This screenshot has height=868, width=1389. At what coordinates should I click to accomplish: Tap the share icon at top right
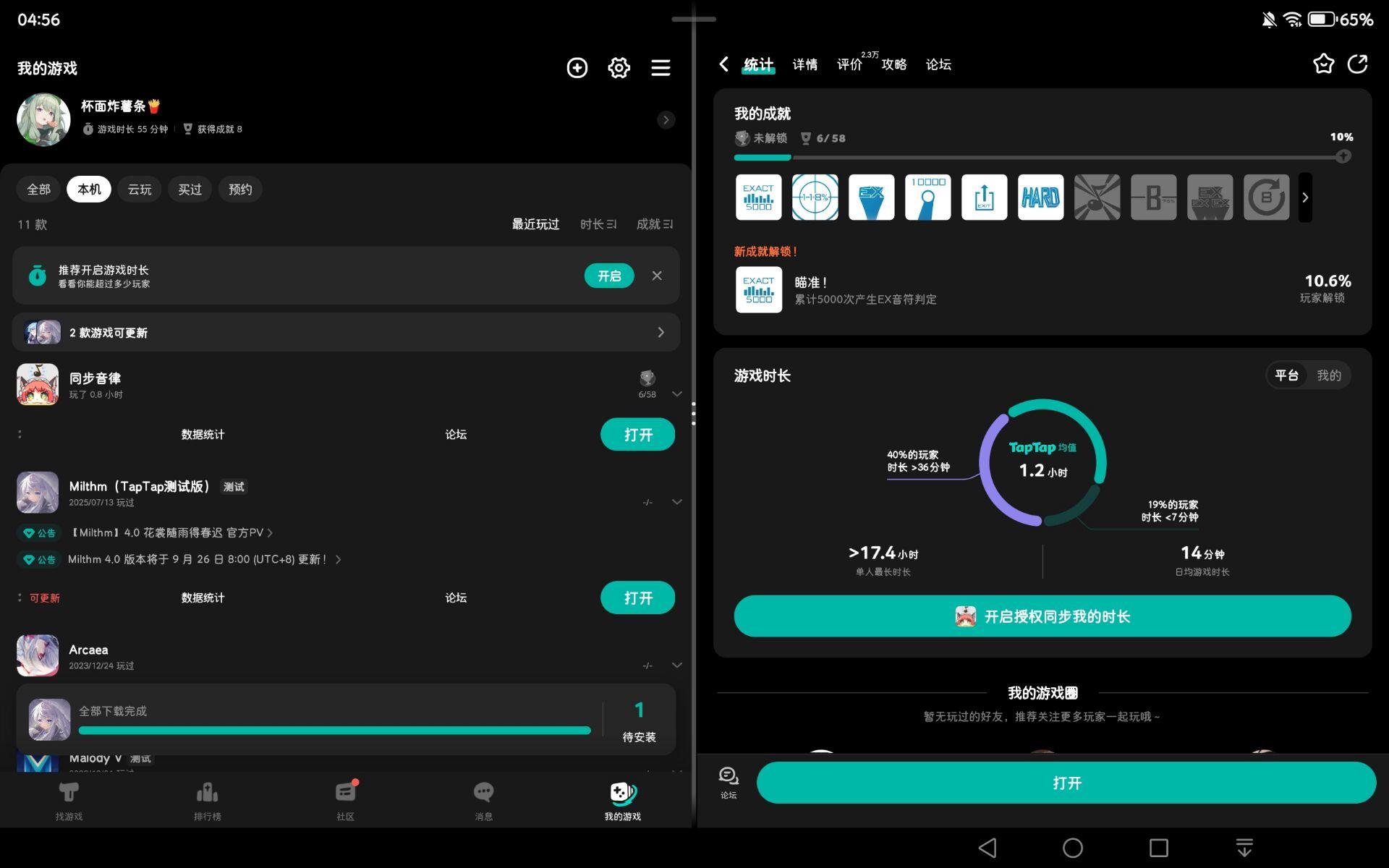[1358, 64]
